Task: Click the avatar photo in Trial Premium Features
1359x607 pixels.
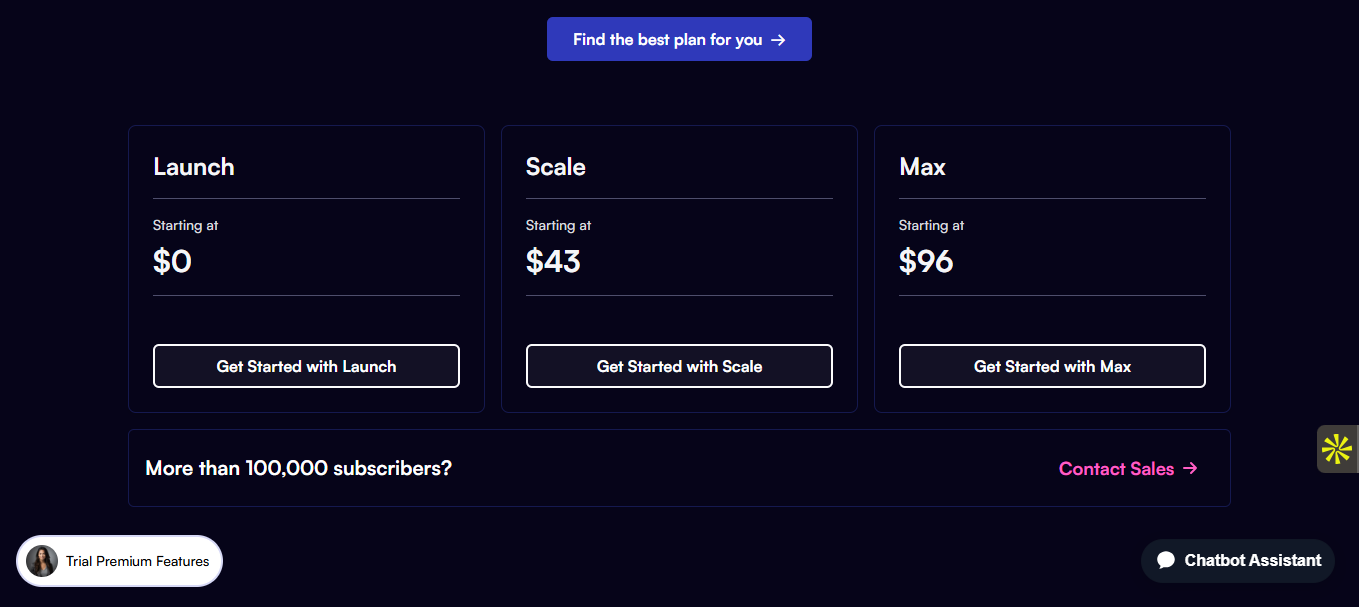Action: click(x=42, y=561)
